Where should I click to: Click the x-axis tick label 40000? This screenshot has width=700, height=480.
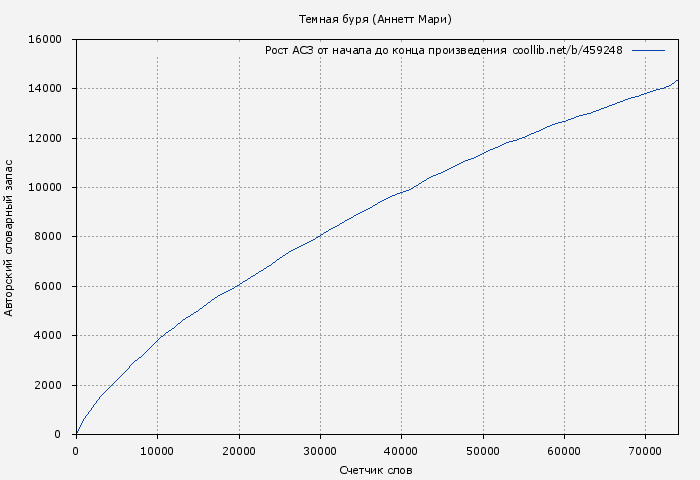tap(401, 451)
